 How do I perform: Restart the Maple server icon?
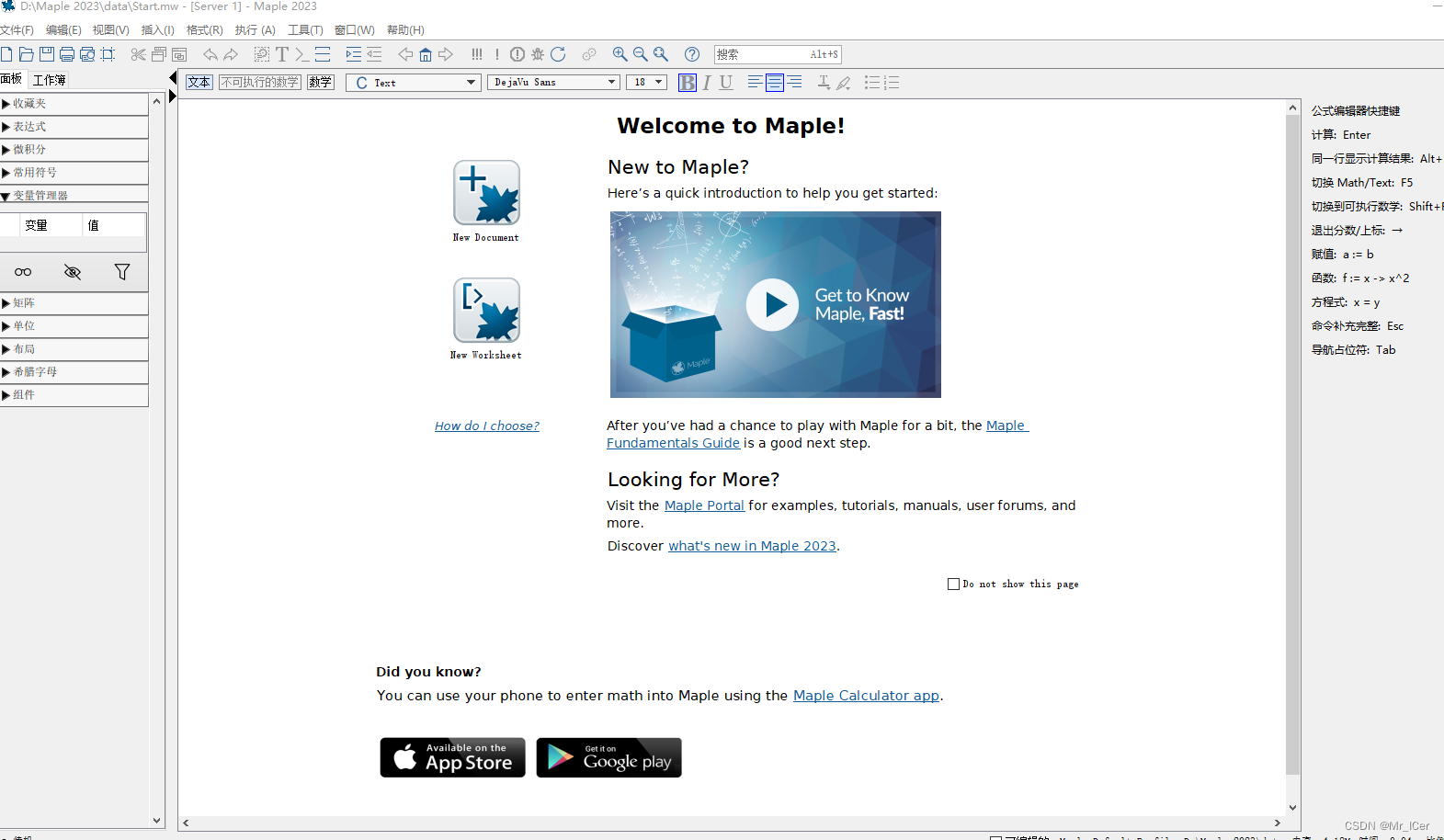tap(558, 54)
